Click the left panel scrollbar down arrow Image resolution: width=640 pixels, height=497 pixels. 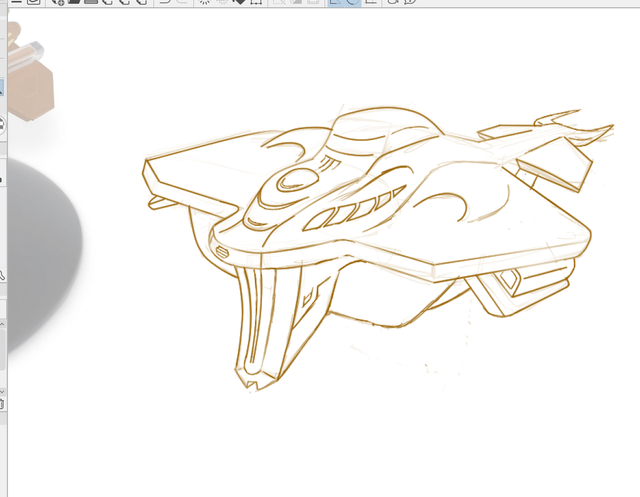coord(2,391)
